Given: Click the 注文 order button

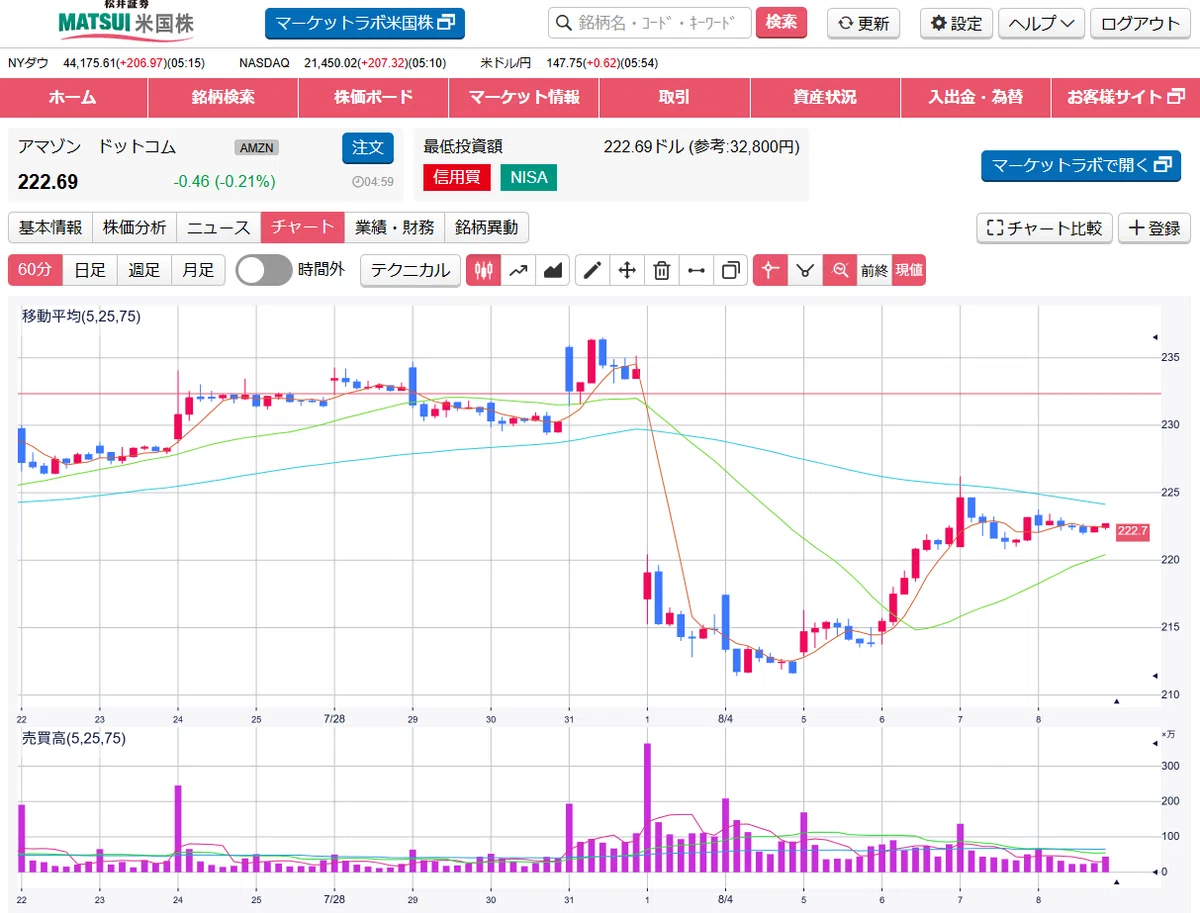Looking at the screenshot, I should click(x=368, y=148).
